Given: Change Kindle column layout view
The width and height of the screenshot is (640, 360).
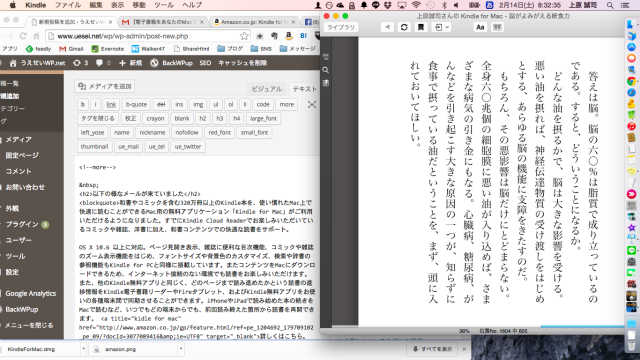Looking at the screenshot, I should pos(497,27).
